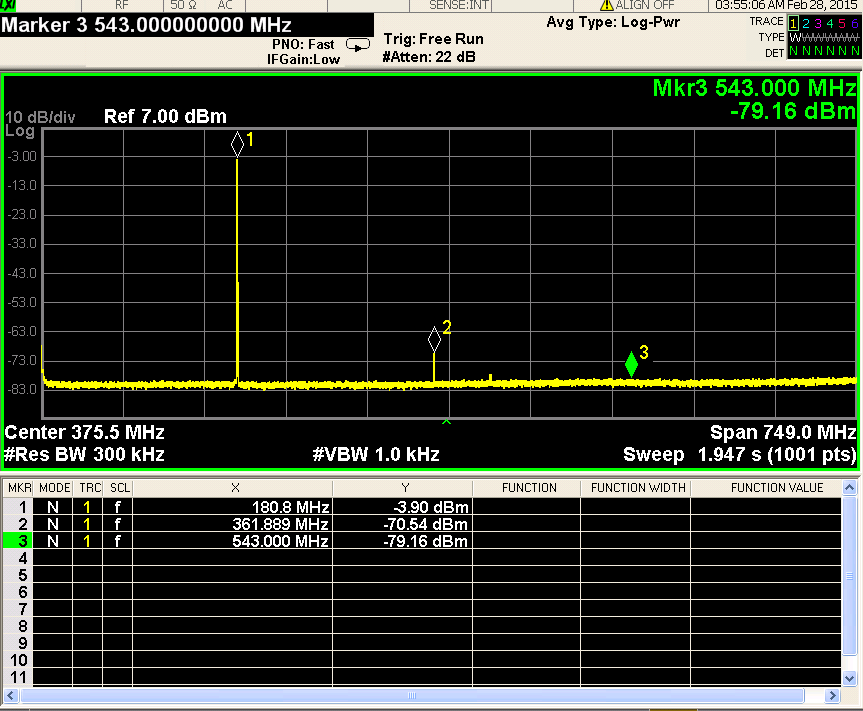Click the Center 375.5 MHz readout

tap(85, 433)
